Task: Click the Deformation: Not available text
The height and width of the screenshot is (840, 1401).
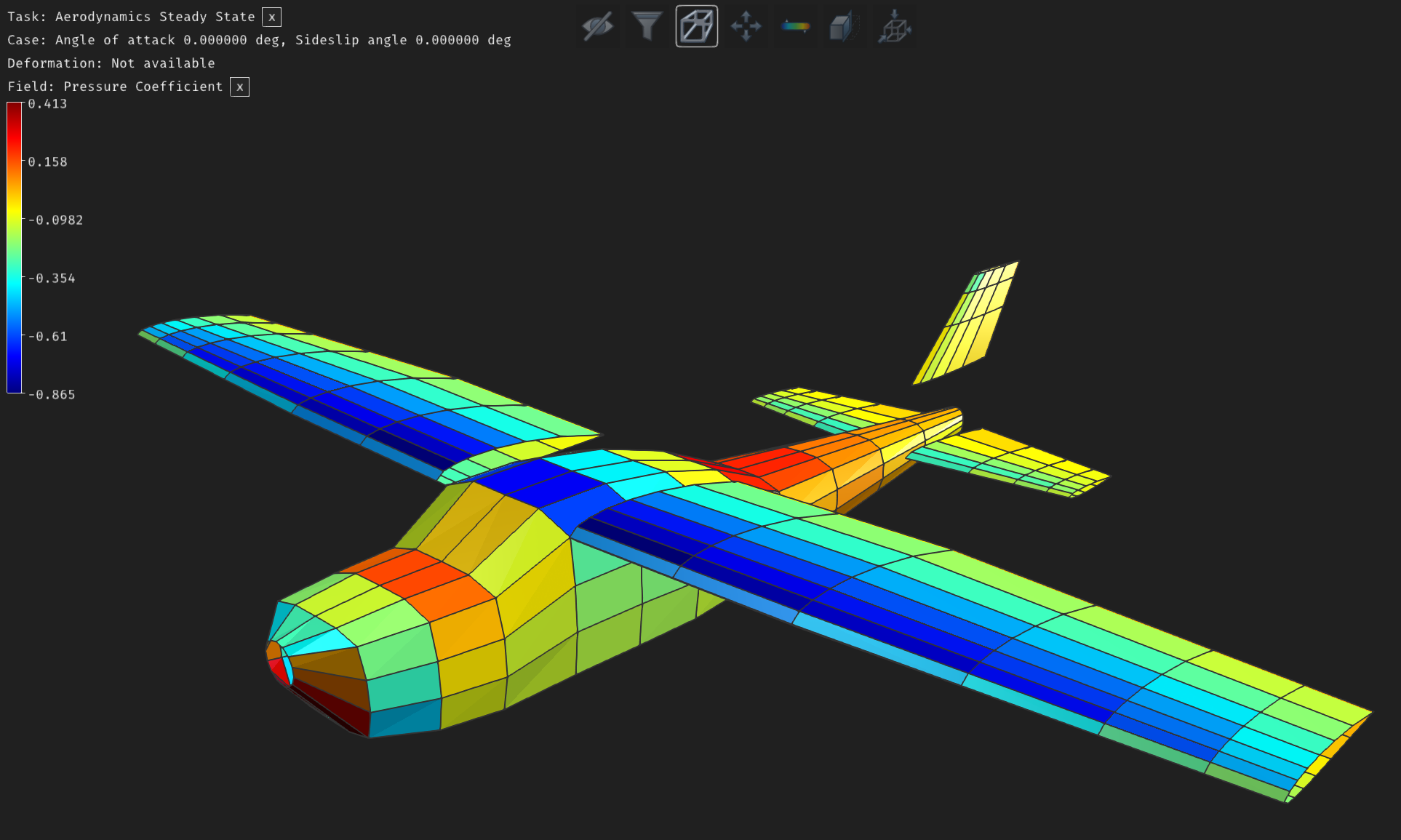Action: pos(111,63)
